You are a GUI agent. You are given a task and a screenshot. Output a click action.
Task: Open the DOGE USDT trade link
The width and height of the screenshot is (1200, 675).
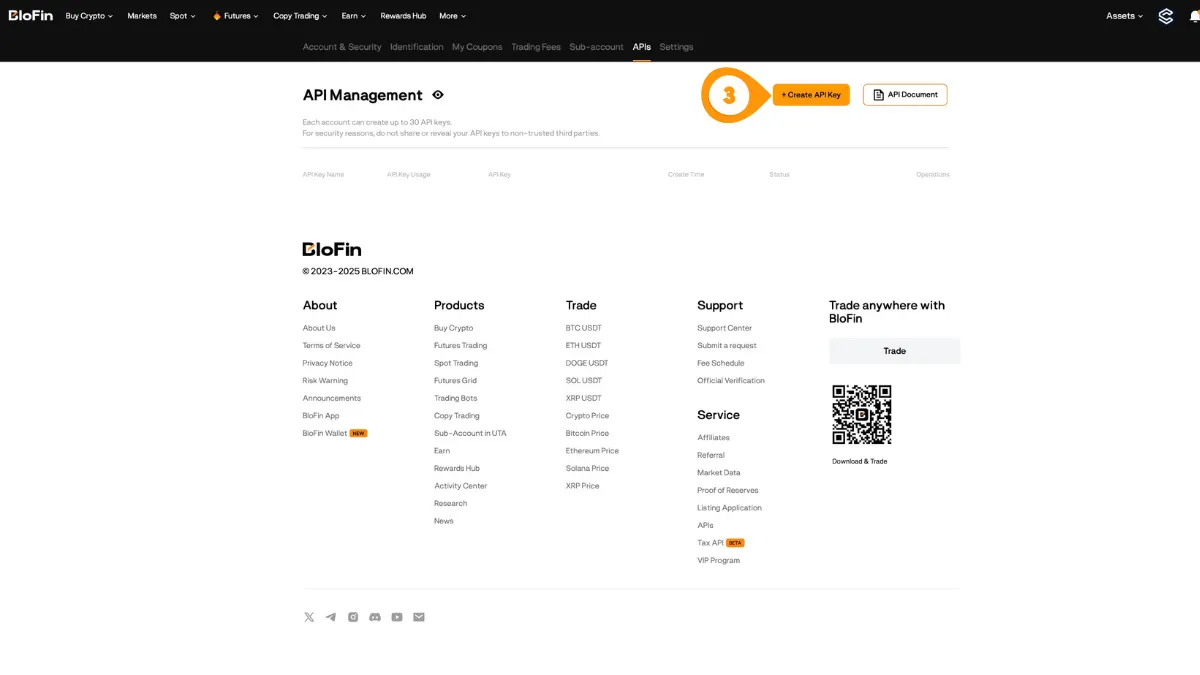pyautogui.click(x=587, y=363)
